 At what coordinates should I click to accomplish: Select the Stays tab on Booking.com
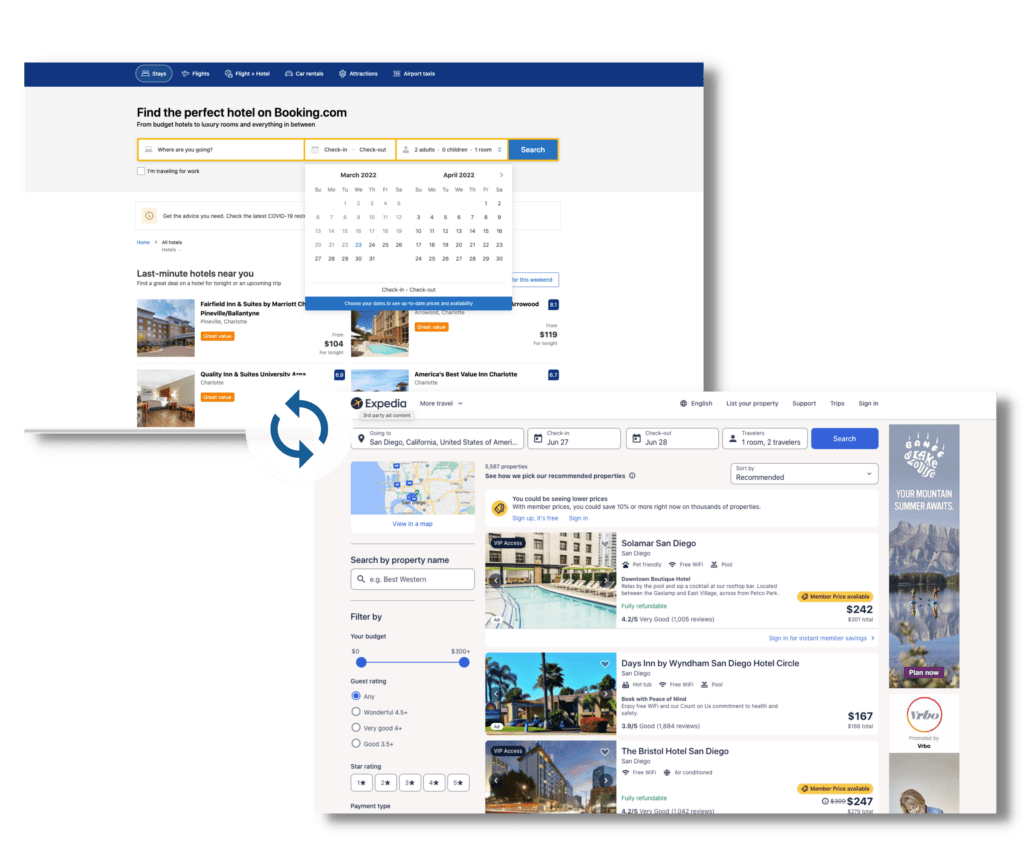(154, 74)
